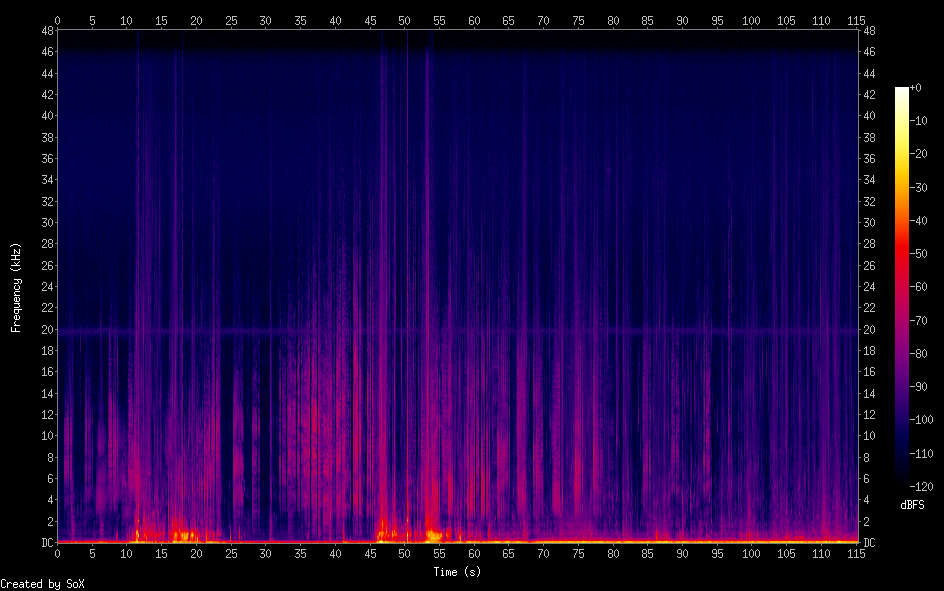
Task: Select the white top of the dBFS color bar
Action: 902,92
